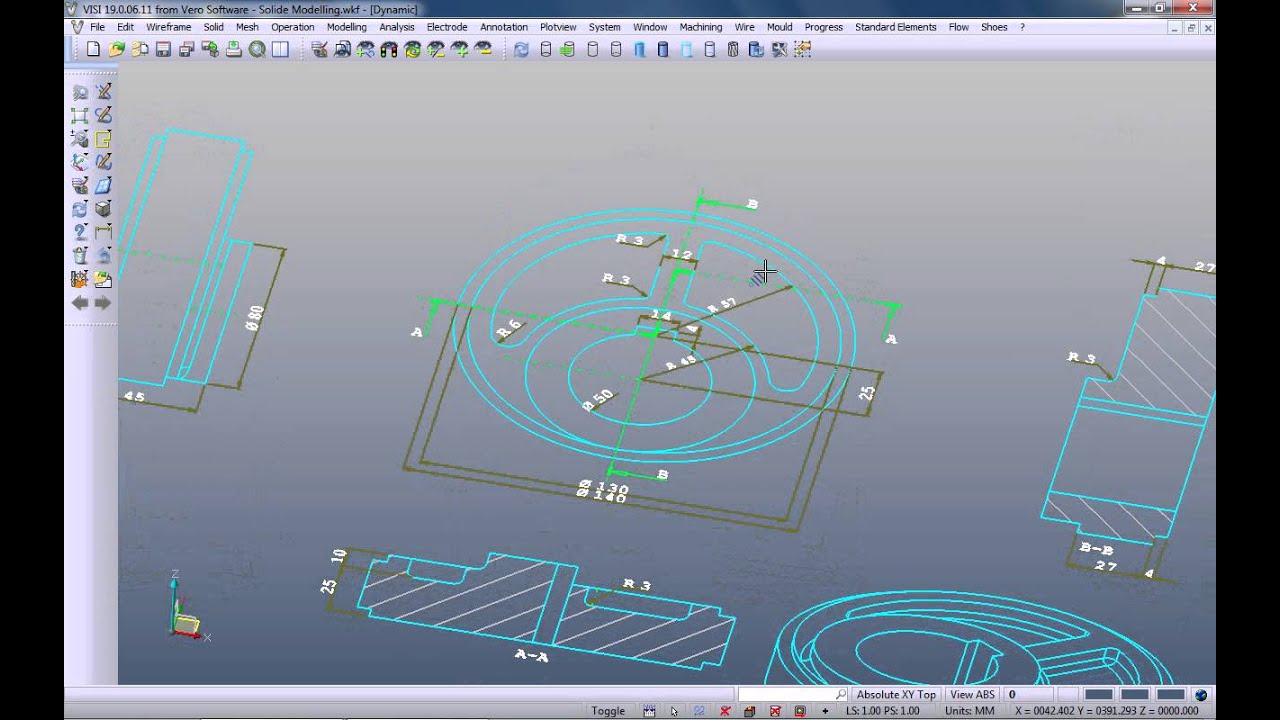Expand the orange machining tool flyout

tap(80, 279)
